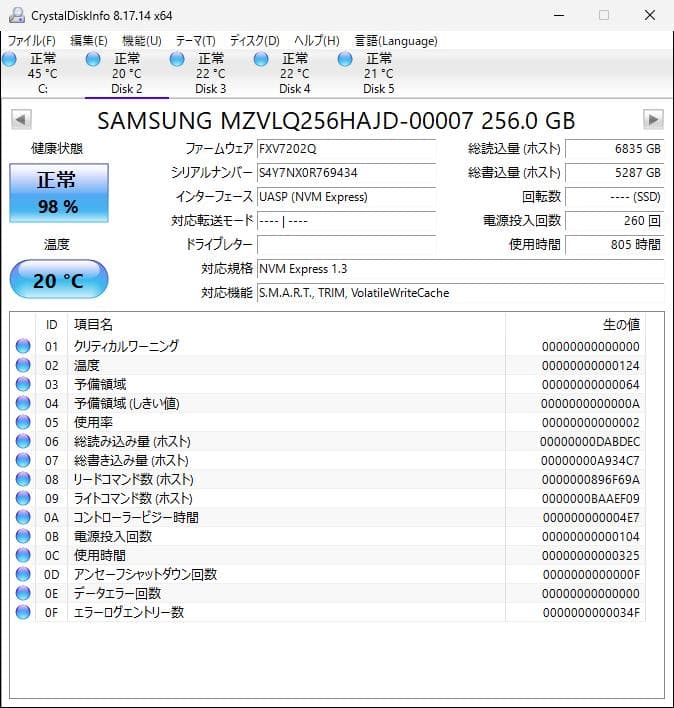The image size is (674, 708).
Task: Click raw value 00000000A934C7
Action: click(590, 461)
